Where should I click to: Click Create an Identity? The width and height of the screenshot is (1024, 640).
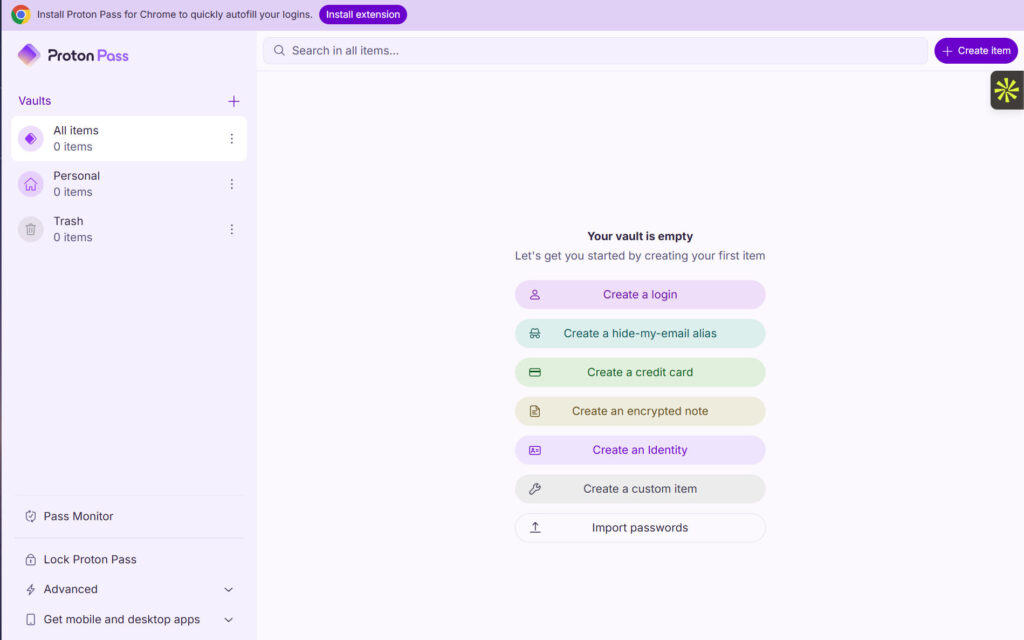[640, 450]
